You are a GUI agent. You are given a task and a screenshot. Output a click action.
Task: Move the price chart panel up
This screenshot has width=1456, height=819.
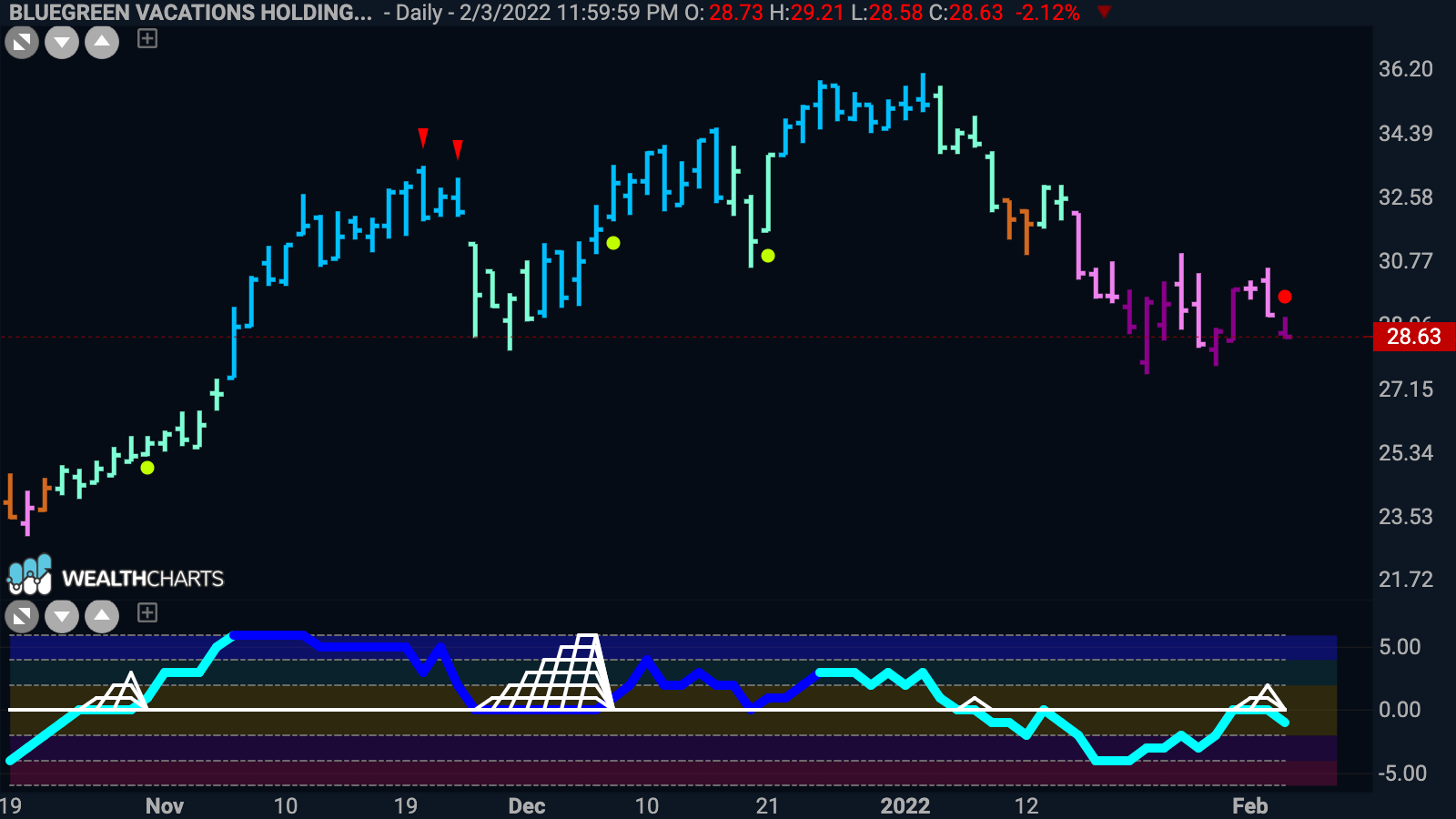pyautogui.click(x=102, y=43)
